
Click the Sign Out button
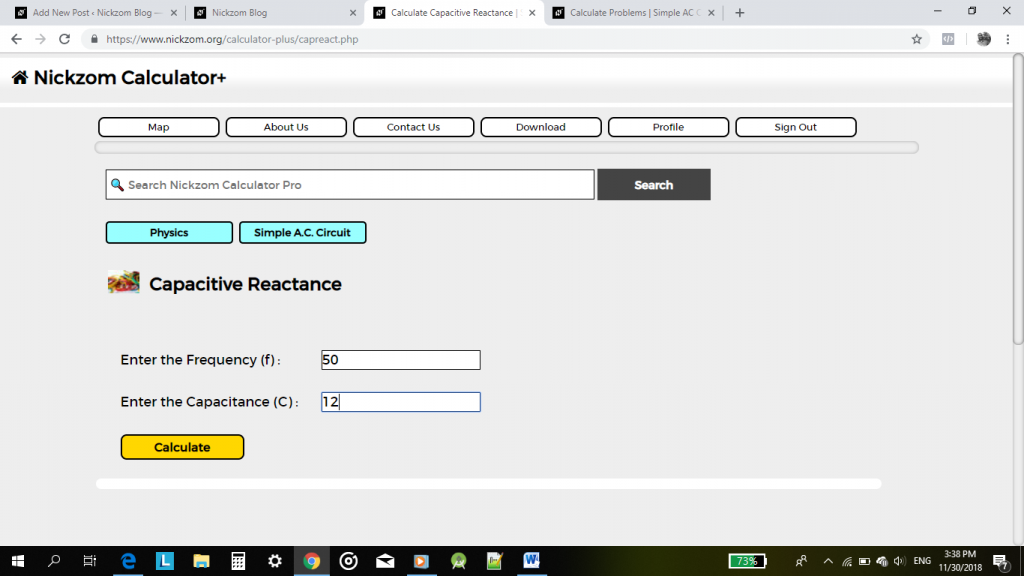(x=795, y=127)
